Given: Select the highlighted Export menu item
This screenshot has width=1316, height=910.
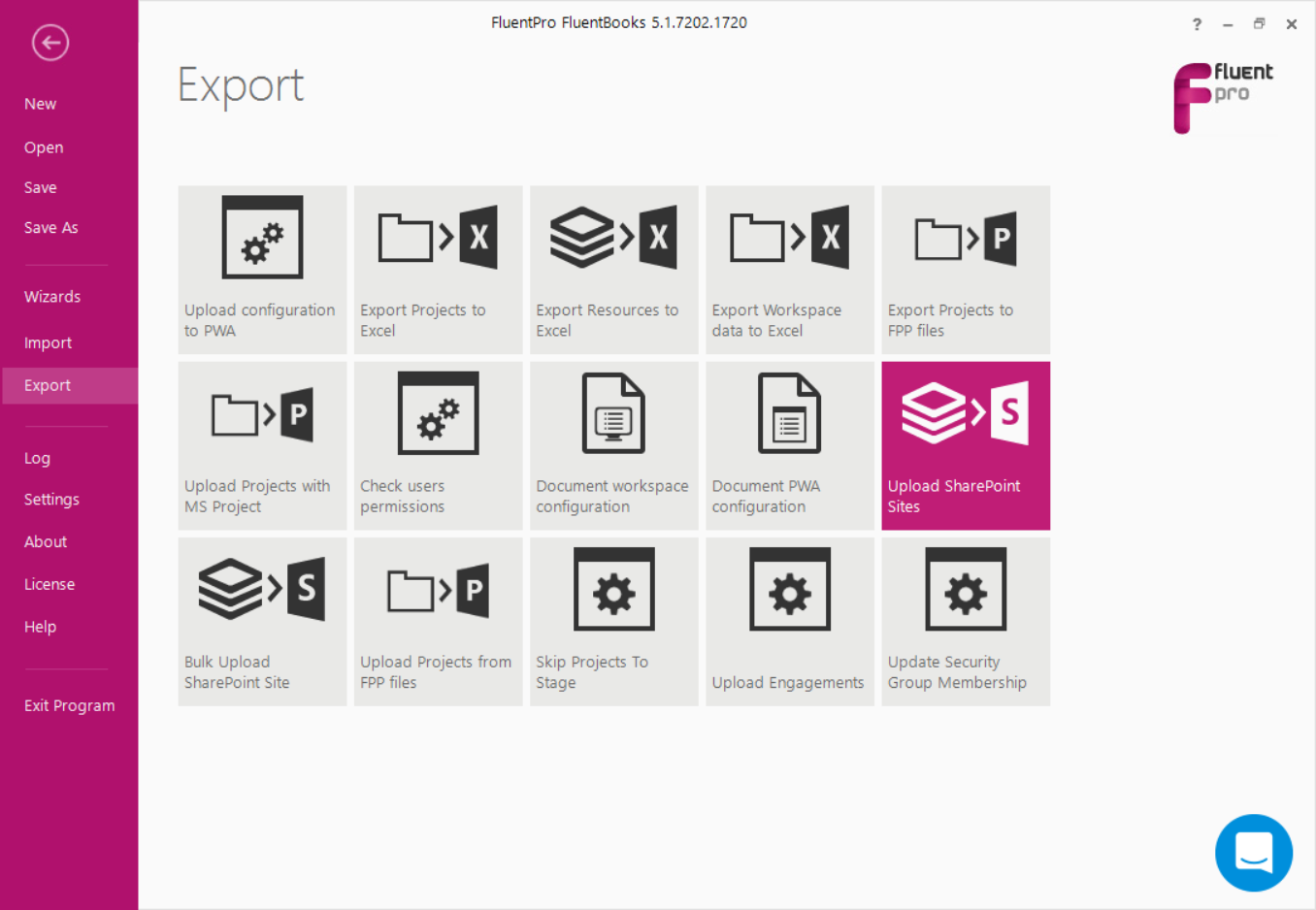Looking at the screenshot, I should [x=69, y=385].
